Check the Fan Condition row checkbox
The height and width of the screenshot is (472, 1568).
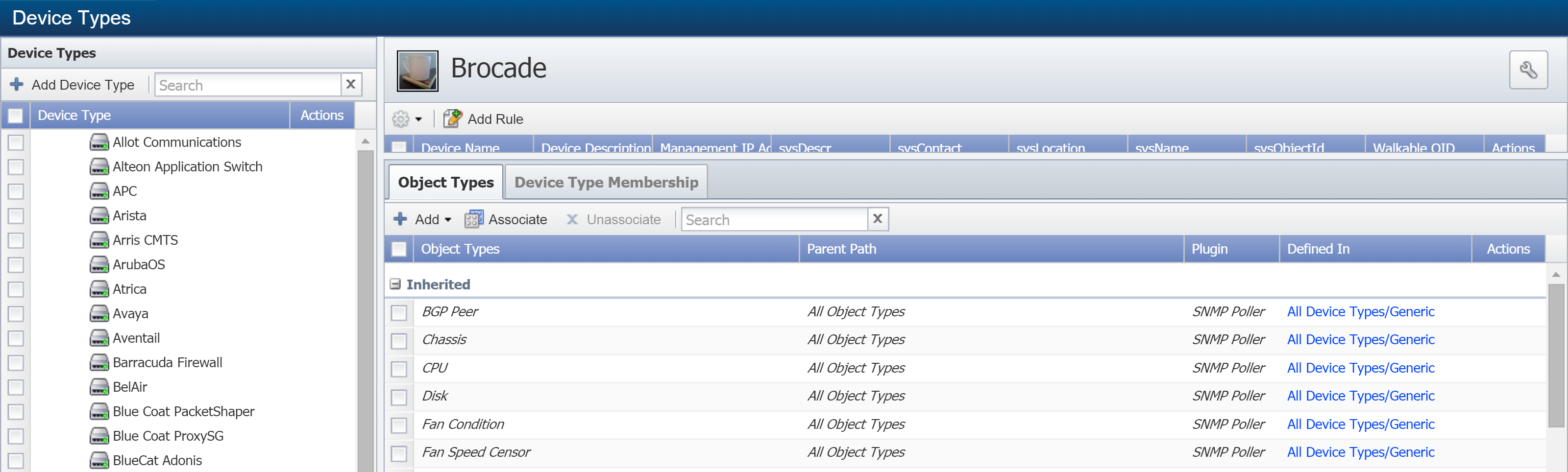click(x=399, y=425)
